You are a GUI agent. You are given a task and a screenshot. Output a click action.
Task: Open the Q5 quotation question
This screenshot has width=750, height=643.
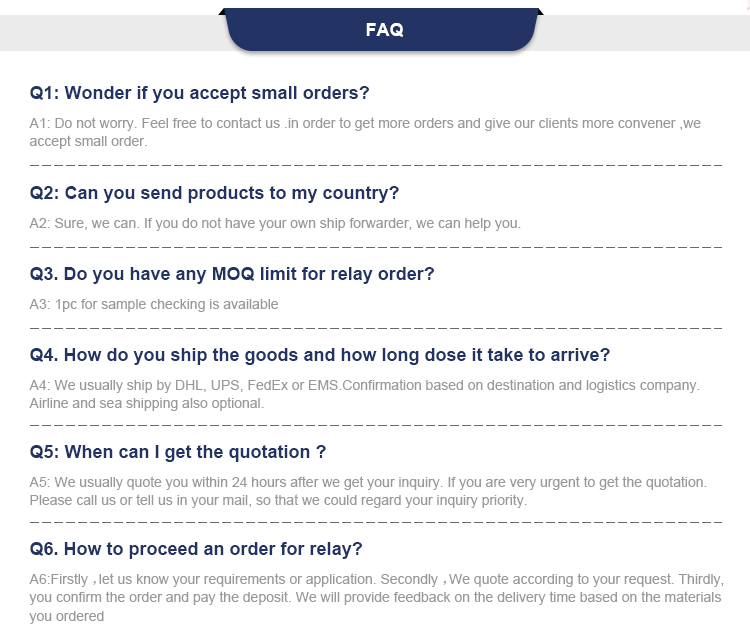178,452
